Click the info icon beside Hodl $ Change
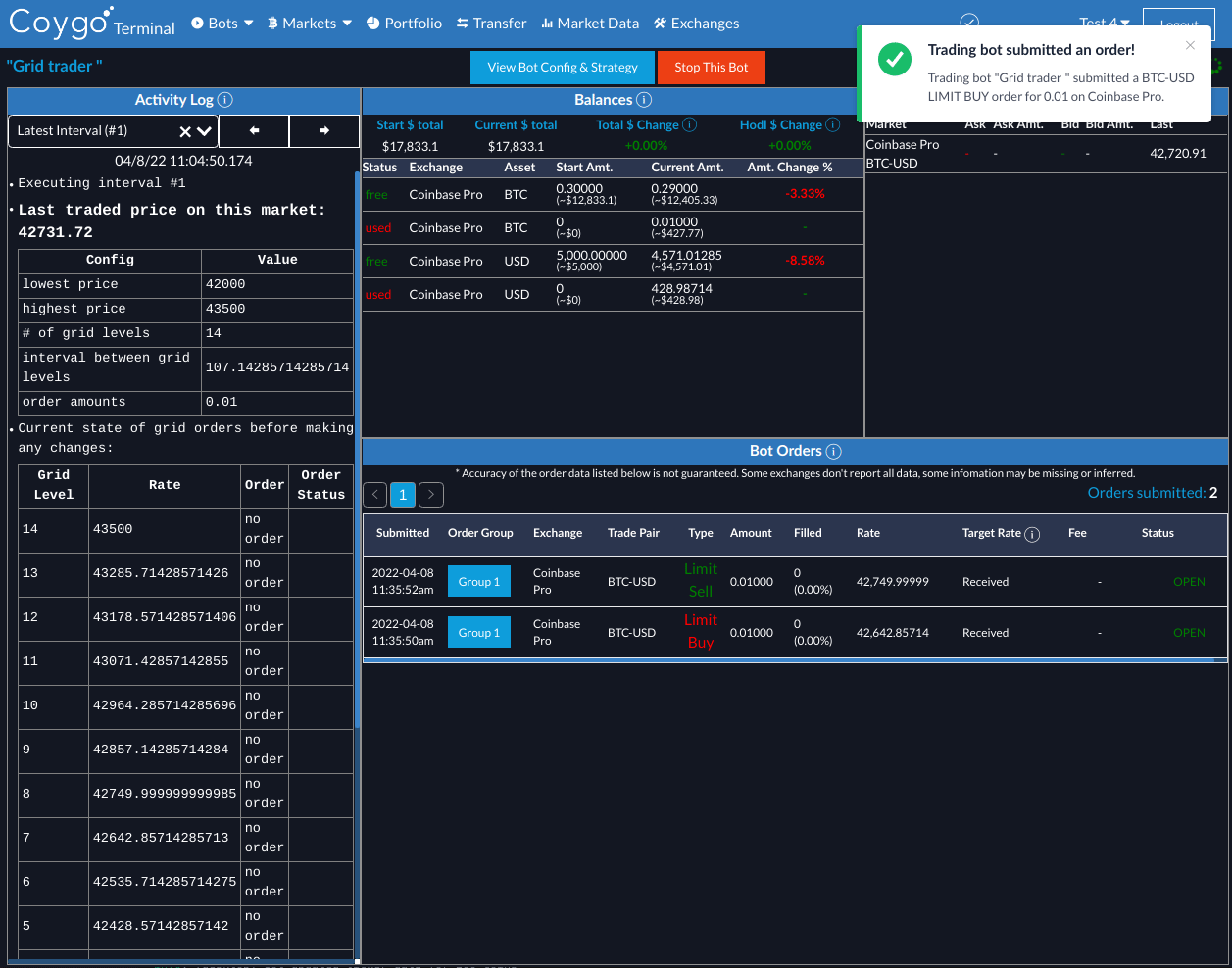1232x968 pixels. (833, 124)
